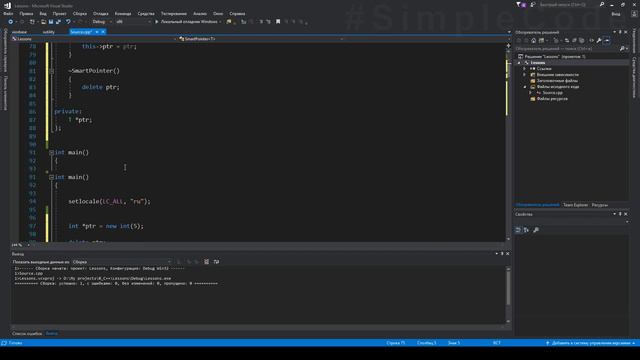
Task: Click the Undo toolbar icon
Action: point(68,22)
